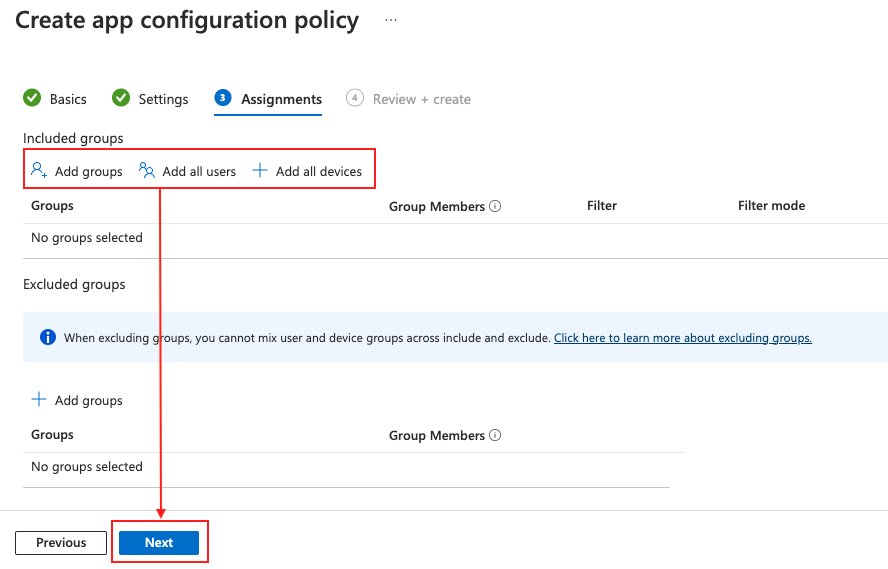This screenshot has width=888, height=569.
Task: Click the green checkmark for Settings step
Action: click(x=121, y=98)
